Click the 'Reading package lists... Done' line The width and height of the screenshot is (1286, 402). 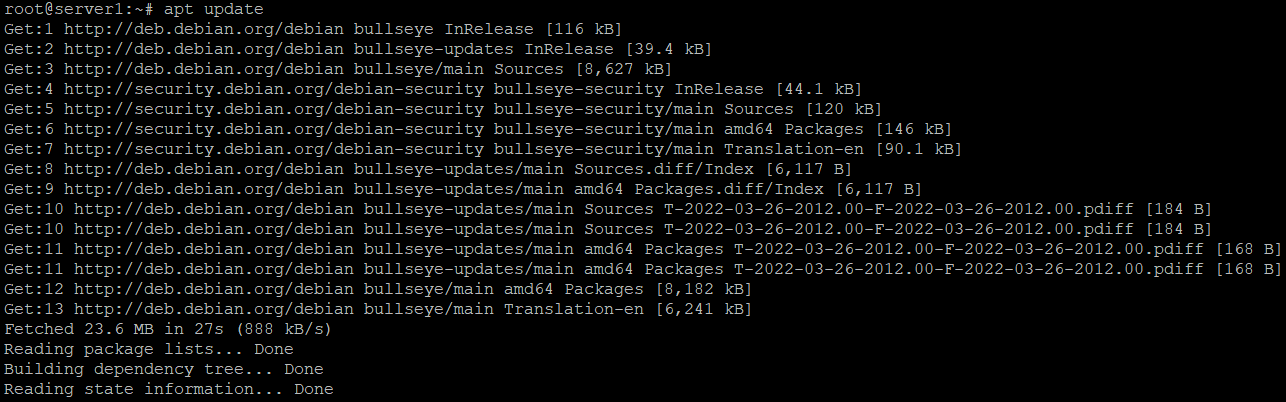tap(149, 349)
